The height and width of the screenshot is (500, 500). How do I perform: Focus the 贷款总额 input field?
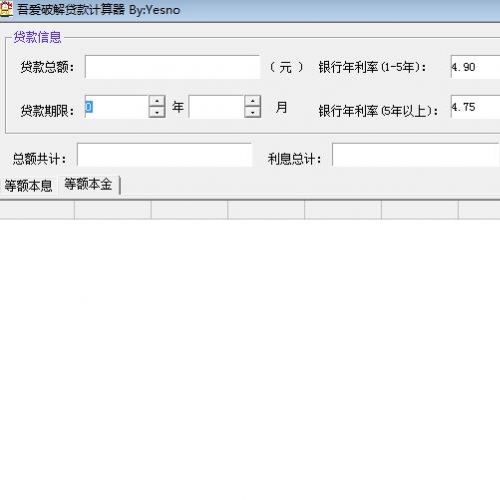click(x=172, y=67)
